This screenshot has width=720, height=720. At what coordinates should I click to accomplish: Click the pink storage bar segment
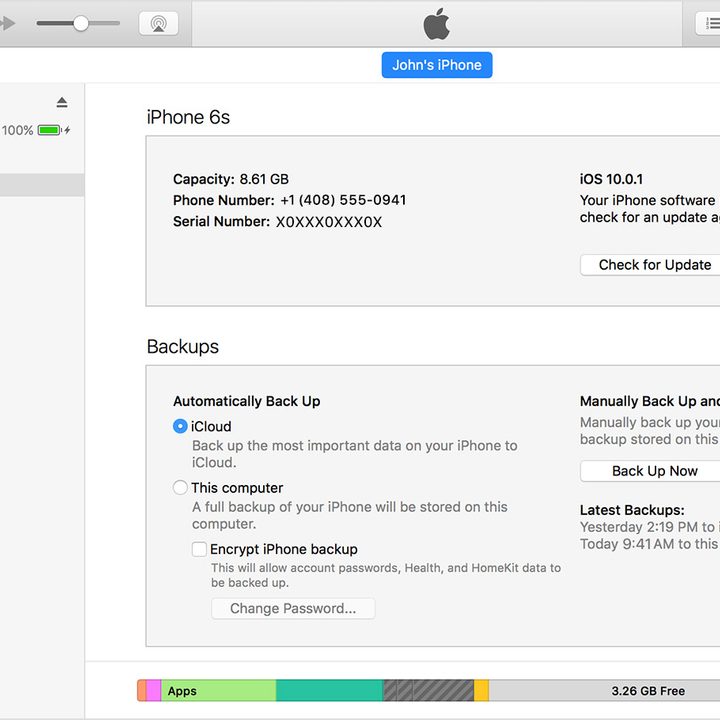(x=153, y=691)
